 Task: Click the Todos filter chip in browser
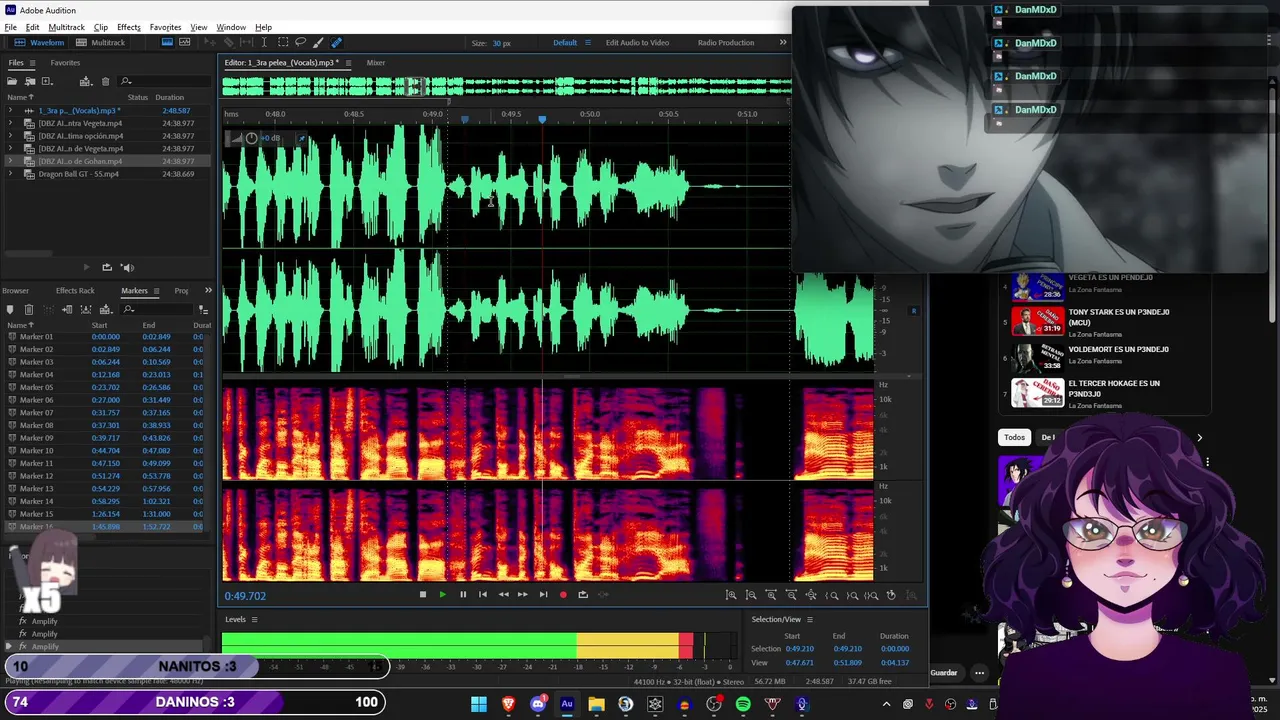coord(1014,437)
